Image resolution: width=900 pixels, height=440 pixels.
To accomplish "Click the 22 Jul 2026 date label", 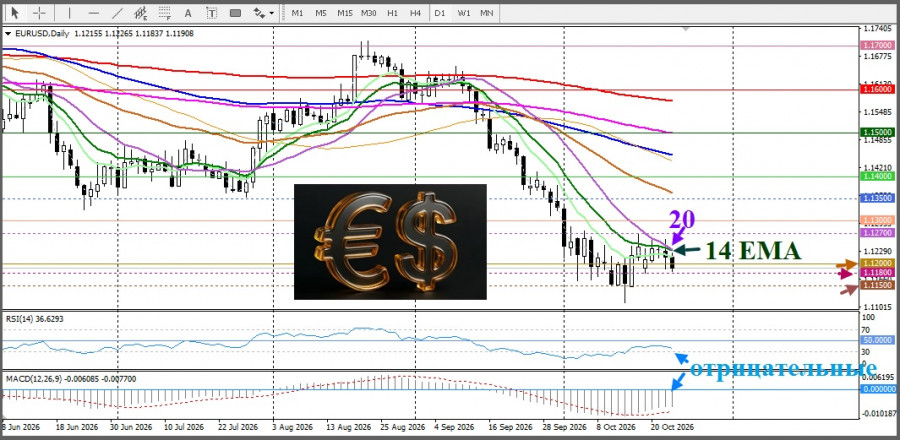I will pos(236,427).
